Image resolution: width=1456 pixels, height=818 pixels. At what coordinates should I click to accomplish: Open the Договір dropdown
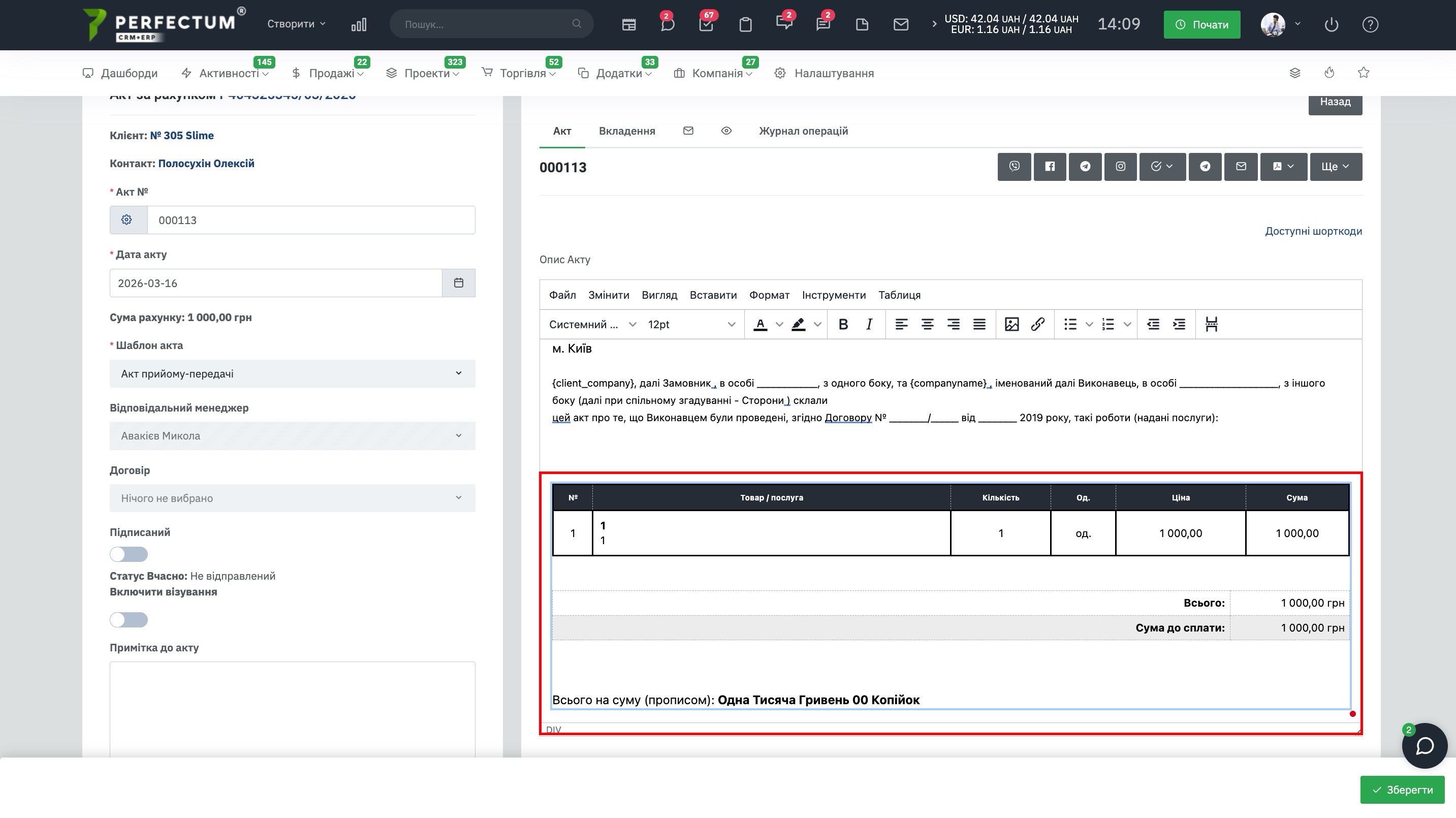click(x=292, y=498)
